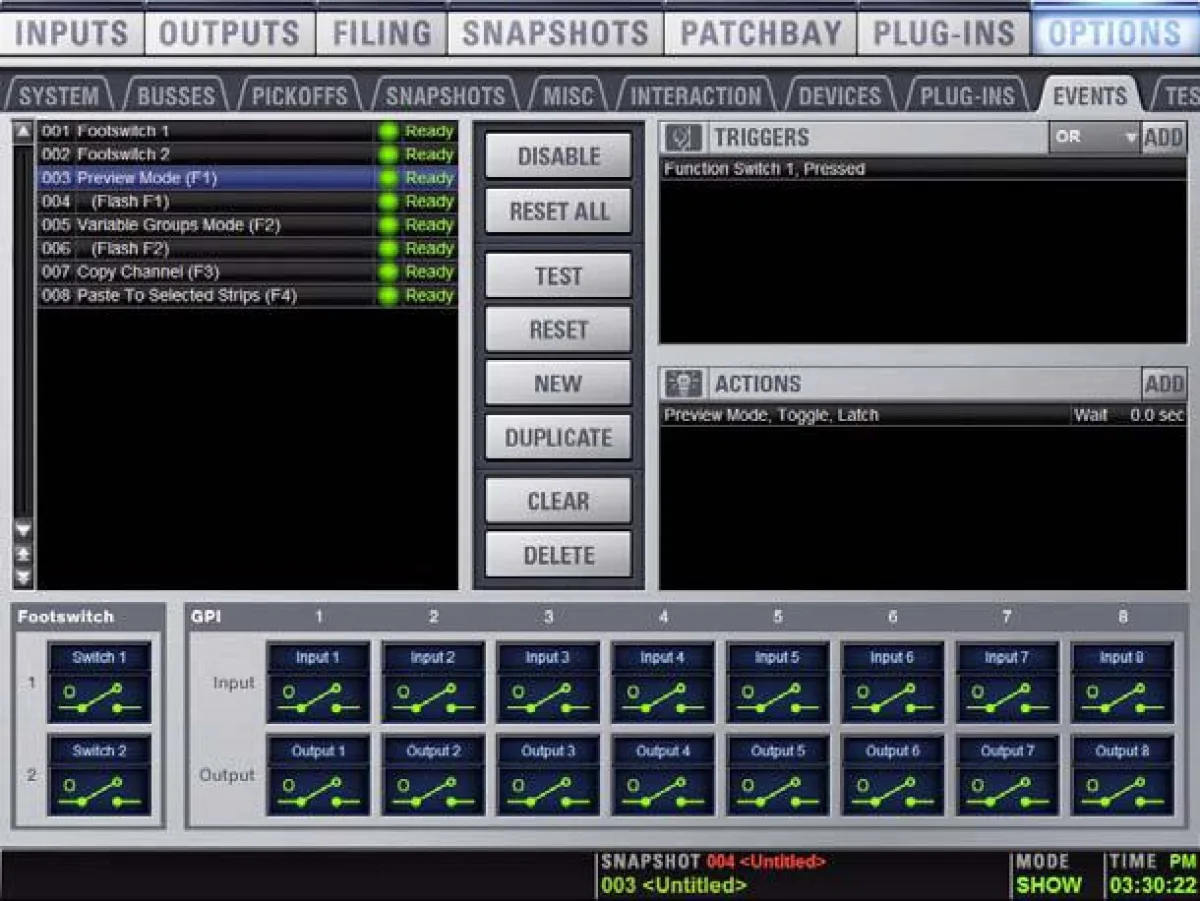Create an event with the NEW button
The image size is (1200, 901).
[x=558, y=384]
